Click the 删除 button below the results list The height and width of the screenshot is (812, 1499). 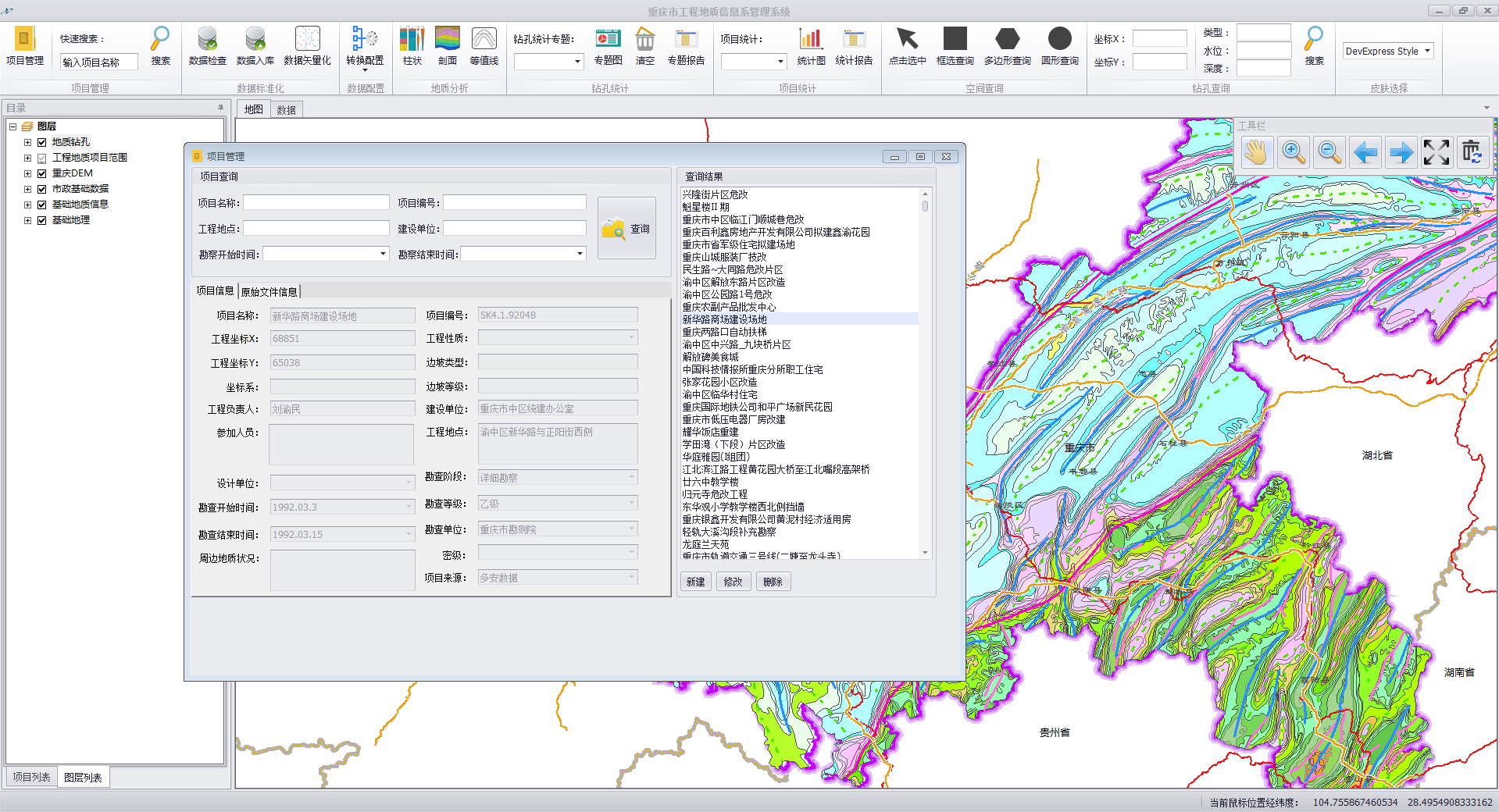[x=773, y=582]
